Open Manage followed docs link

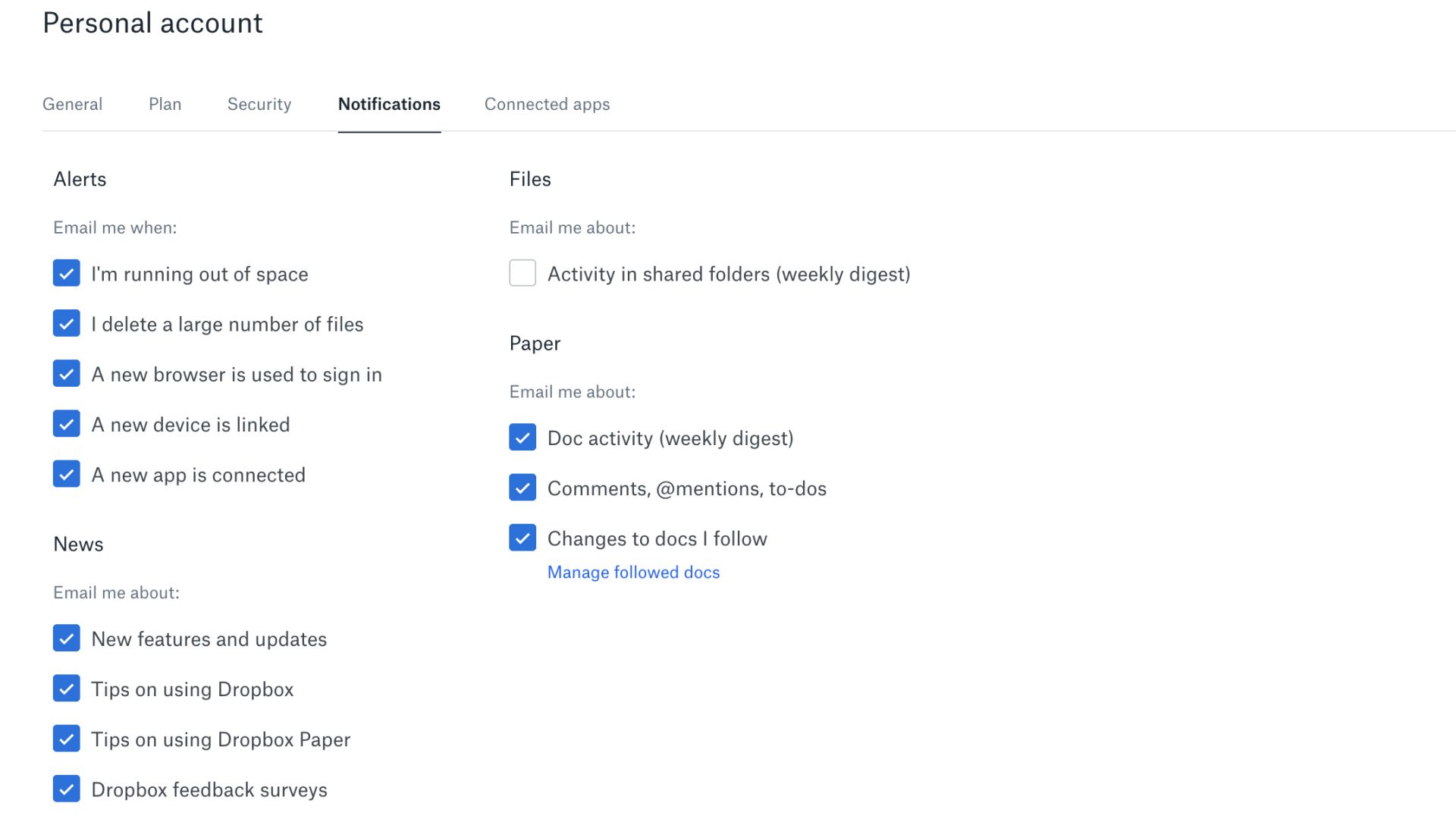(x=633, y=573)
